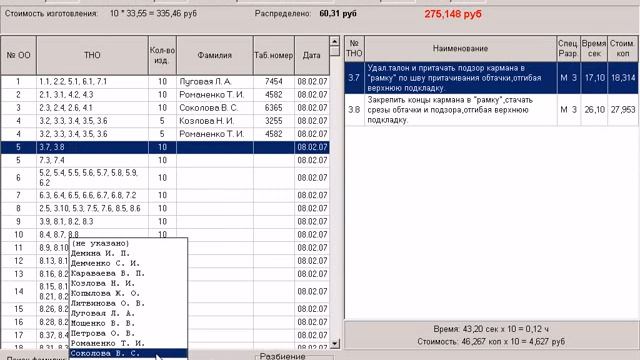
Task: Click the Фамилия column header
Action: tap(215, 55)
